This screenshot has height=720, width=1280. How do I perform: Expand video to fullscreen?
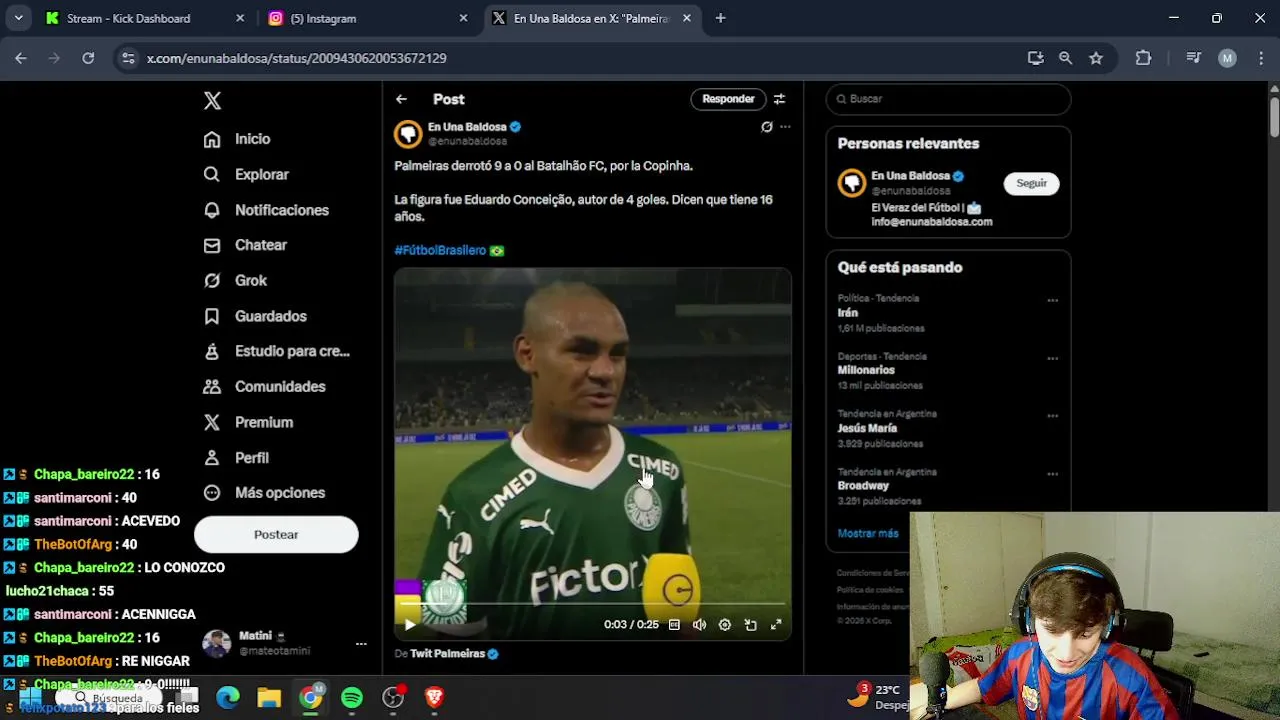[x=775, y=624]
